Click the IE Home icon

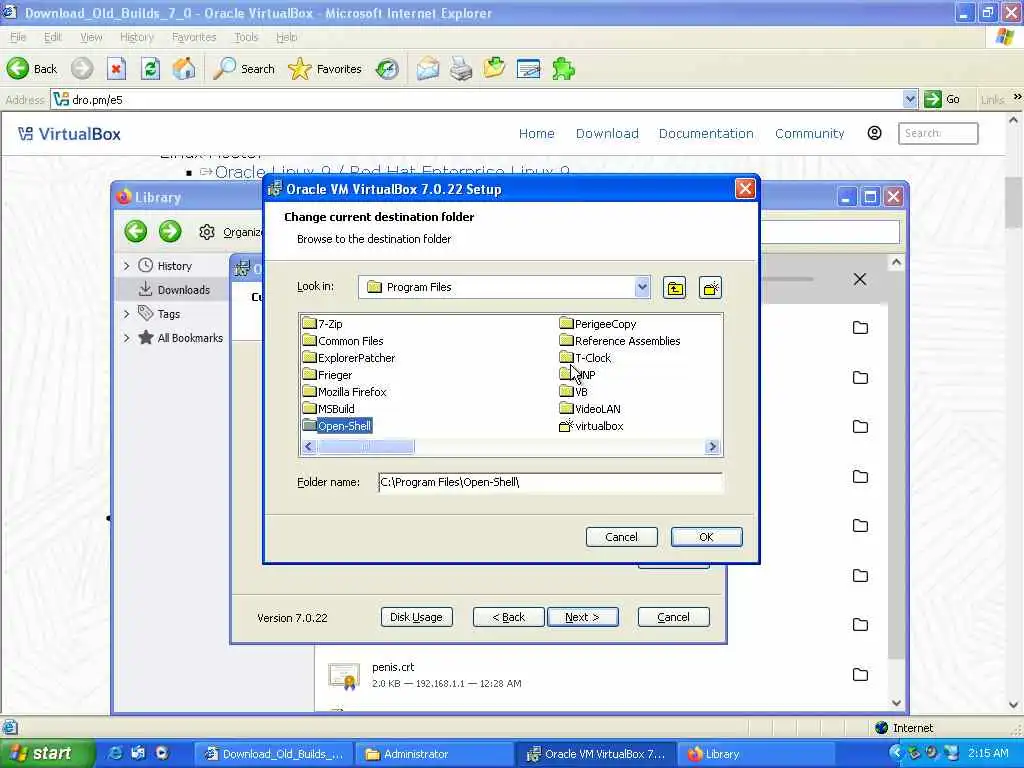click(x=184, y=69)
